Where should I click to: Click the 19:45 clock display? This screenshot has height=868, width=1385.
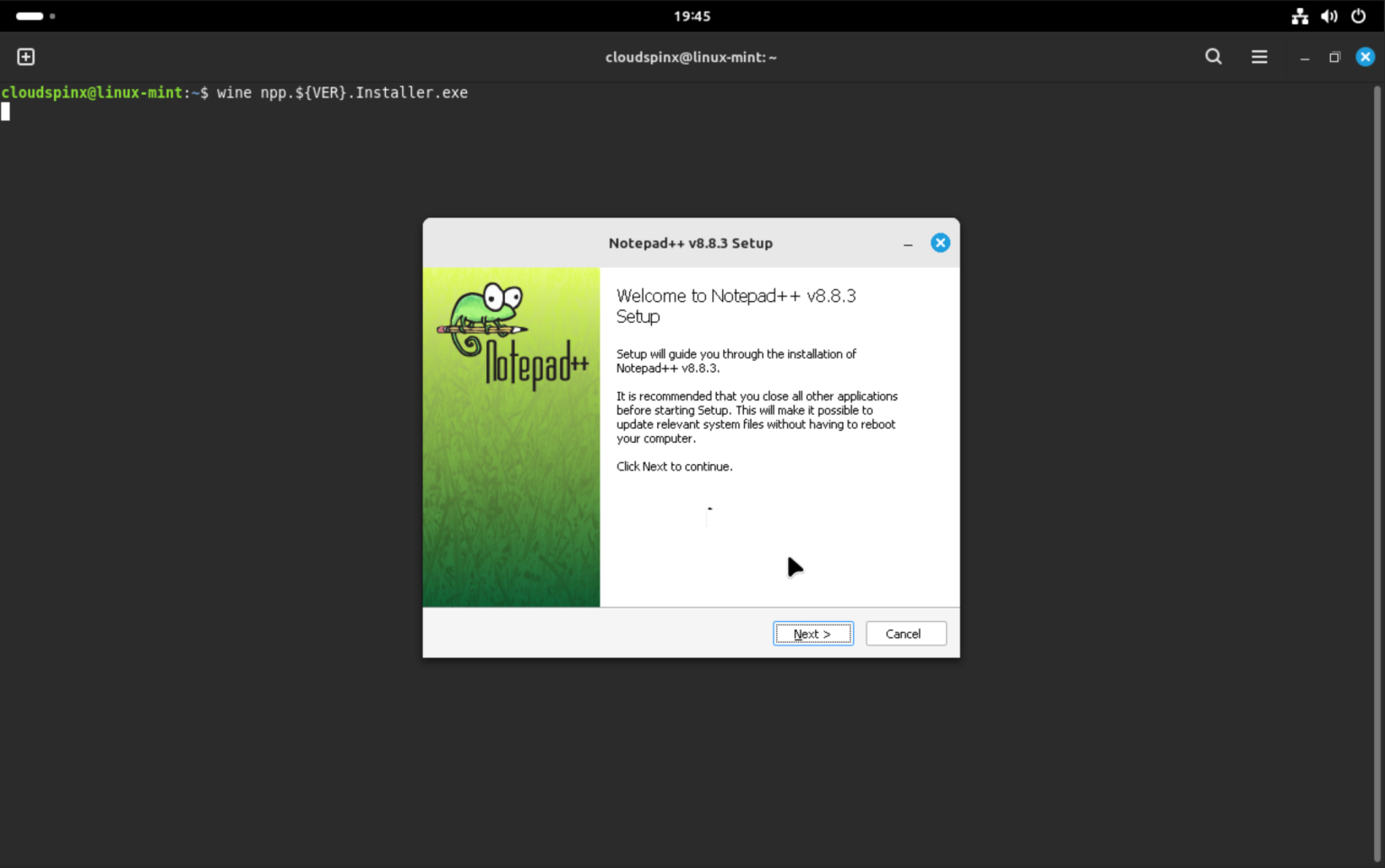(692, 15)
